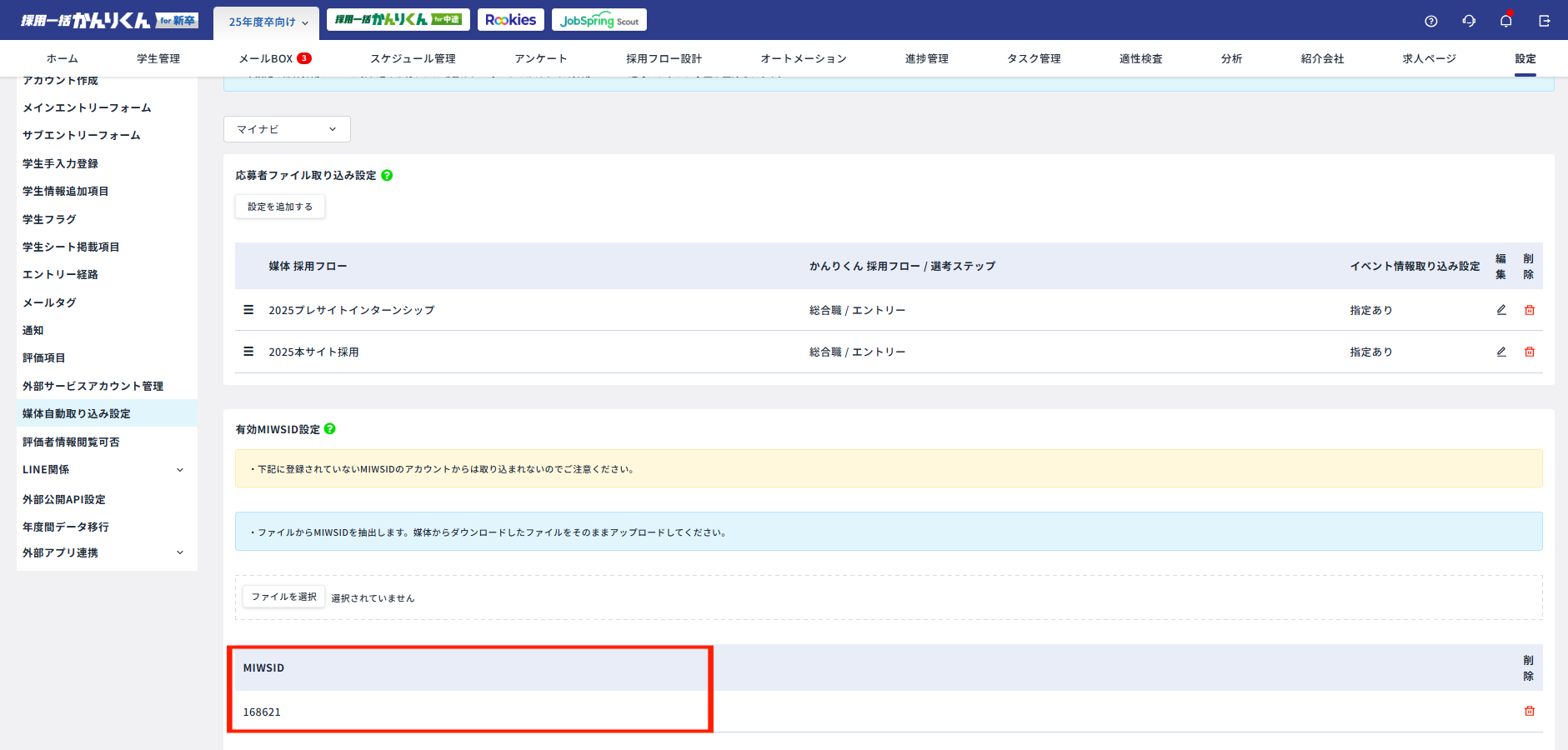
Task: Switch to the Rookies product button
Action: (510, 20)
